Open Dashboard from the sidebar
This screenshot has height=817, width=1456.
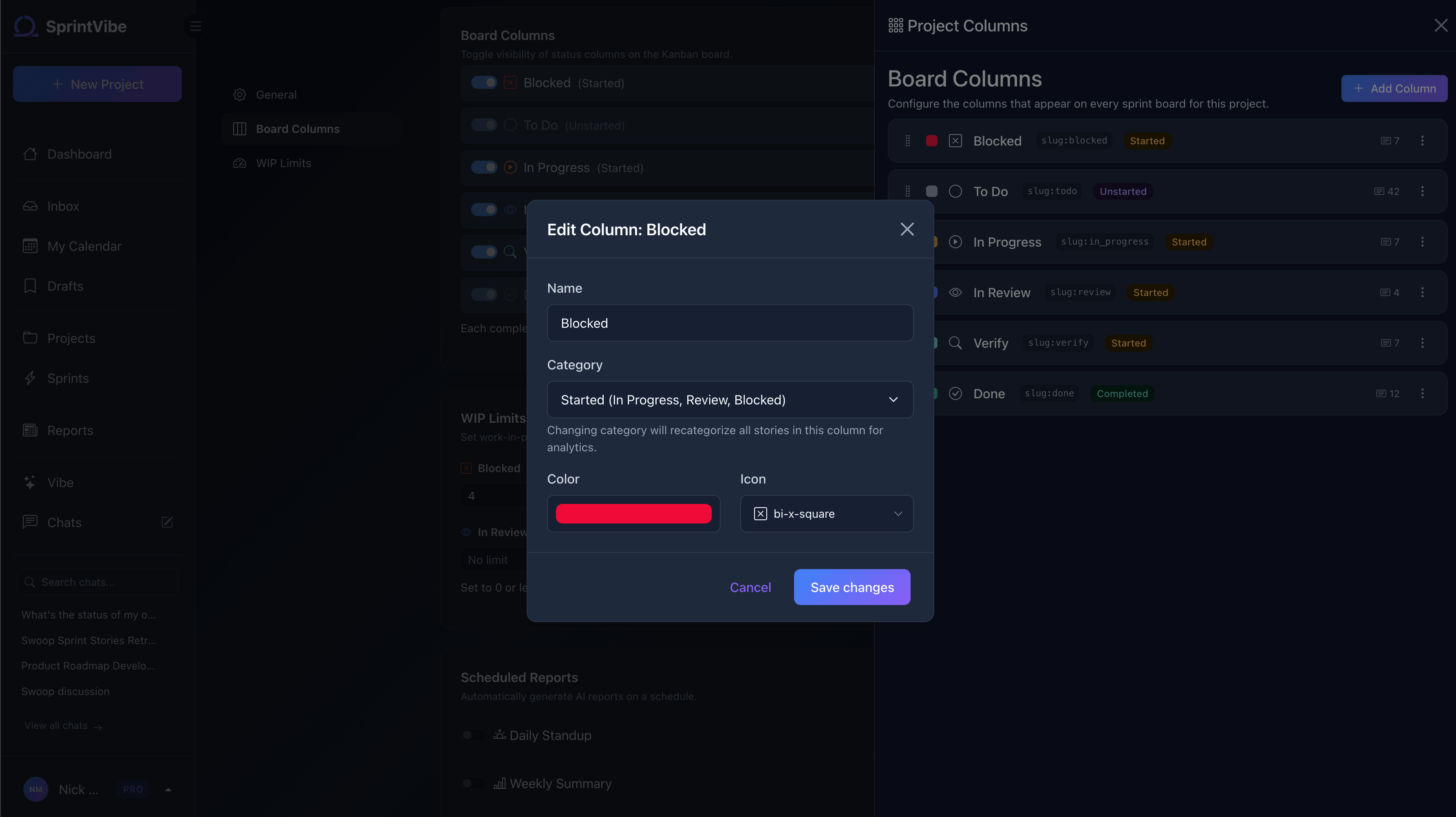(x=97, y=154)
